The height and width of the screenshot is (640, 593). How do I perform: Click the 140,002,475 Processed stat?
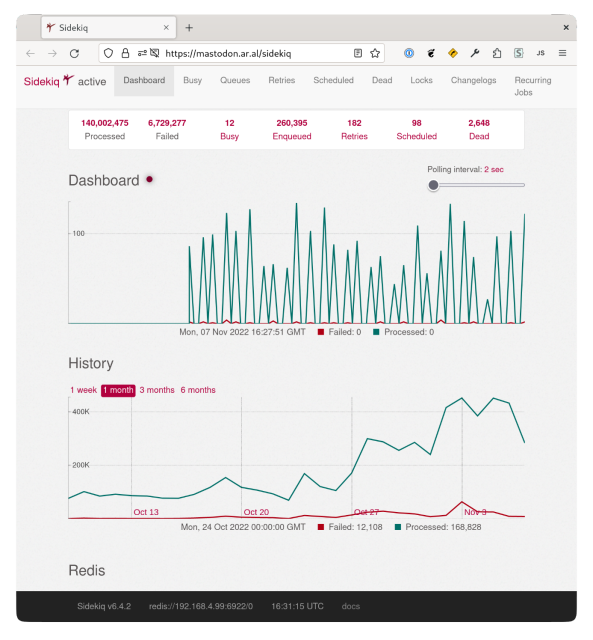[104, 129]
